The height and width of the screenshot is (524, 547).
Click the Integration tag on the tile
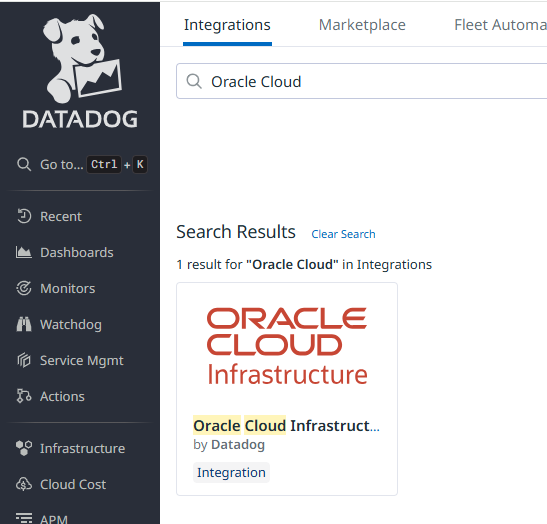coord(231,472)
